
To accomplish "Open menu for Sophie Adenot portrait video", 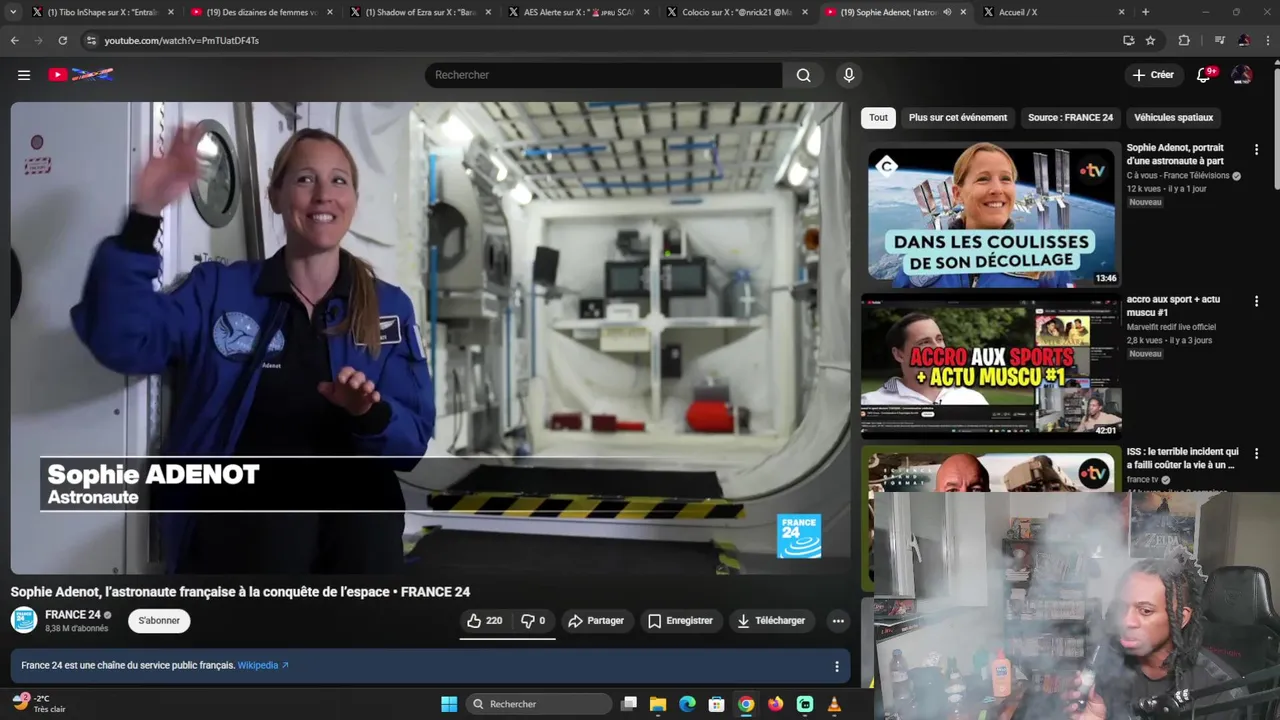I will pyautogui.click(x=1256, y=150).
